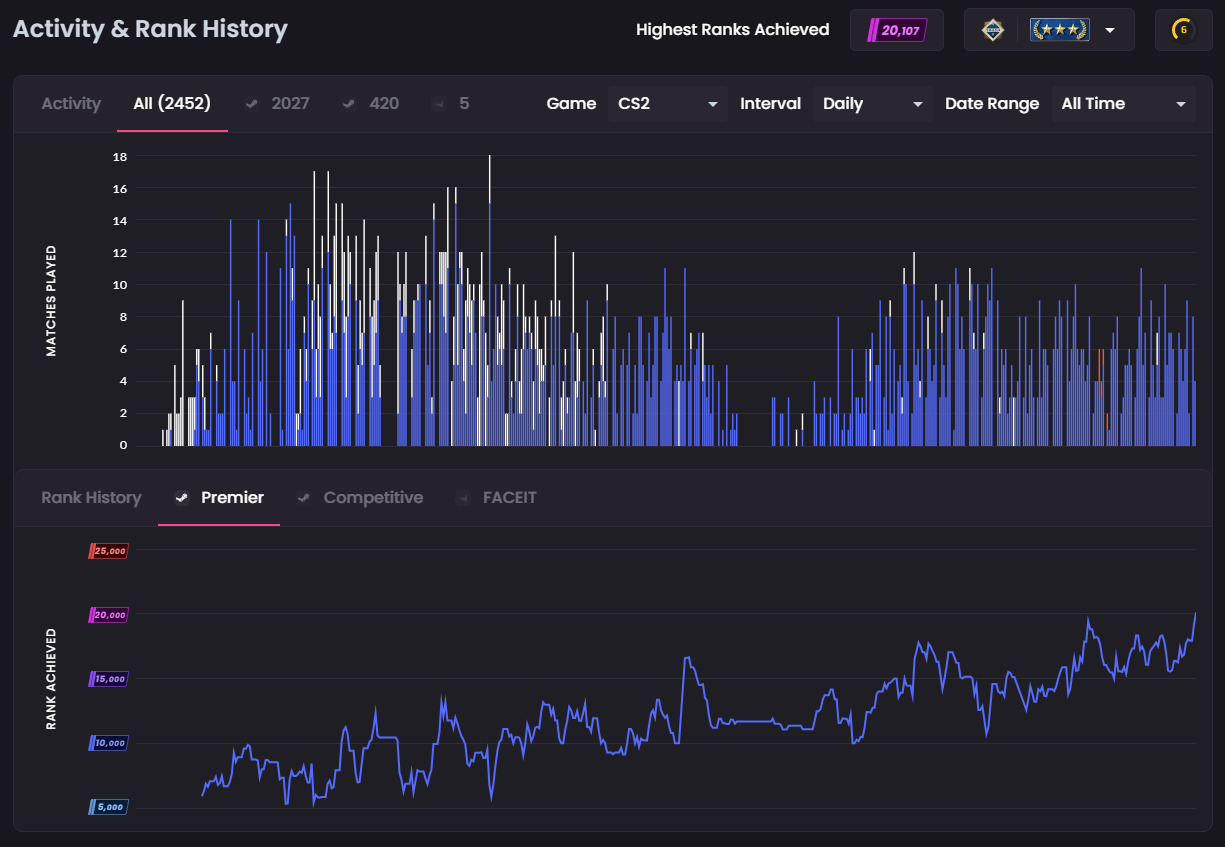This screenshot has height=847, width=1225.
Task: Select the 2027 matches activity tab
Action: (x=278, y=103)
